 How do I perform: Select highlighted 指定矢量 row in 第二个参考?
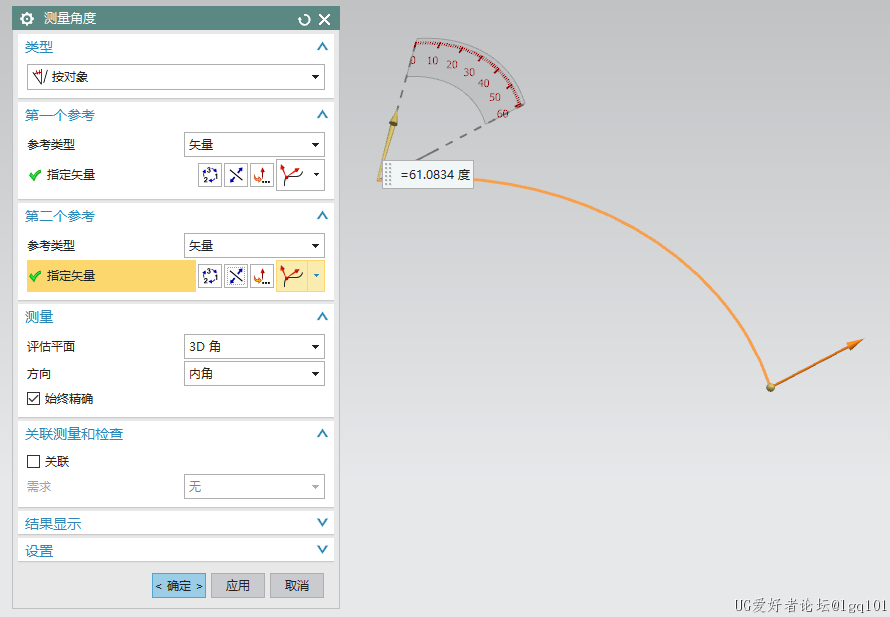point(111,276)
